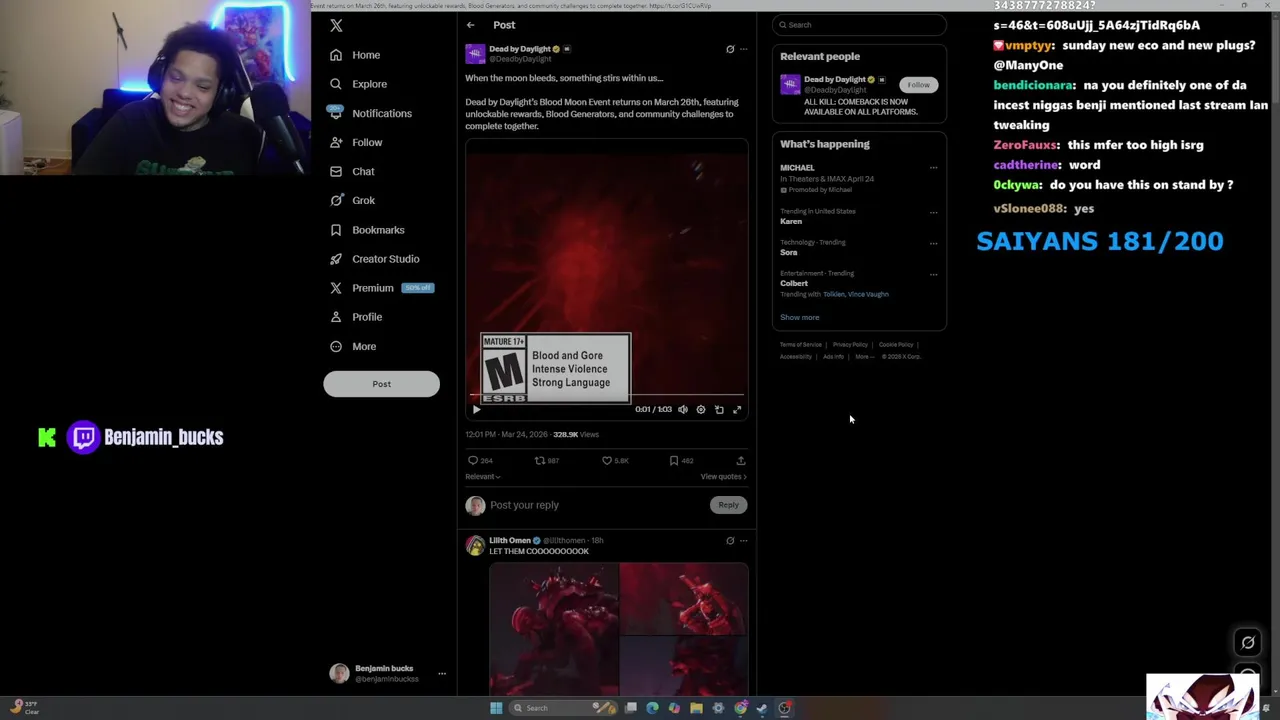Open Microsoft Edge from the taskbar
The height and width of the screenshot is (720, 1280).
point(652,708)
